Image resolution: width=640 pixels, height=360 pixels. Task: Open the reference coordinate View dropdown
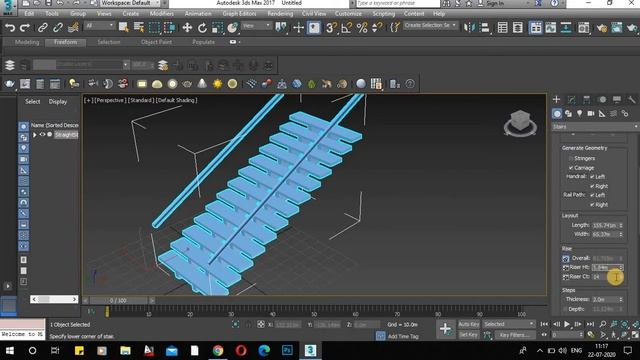[256, 26]
